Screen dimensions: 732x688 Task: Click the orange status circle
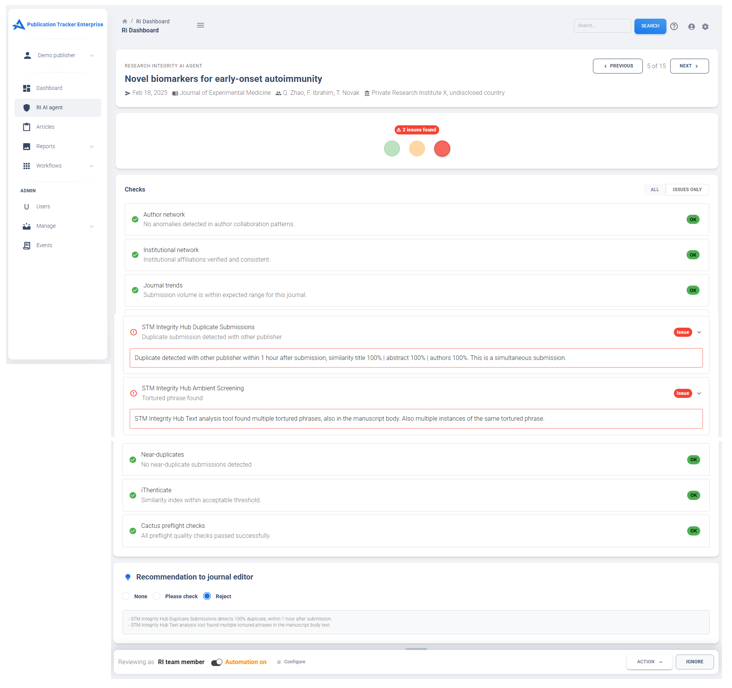pos(417,149)
